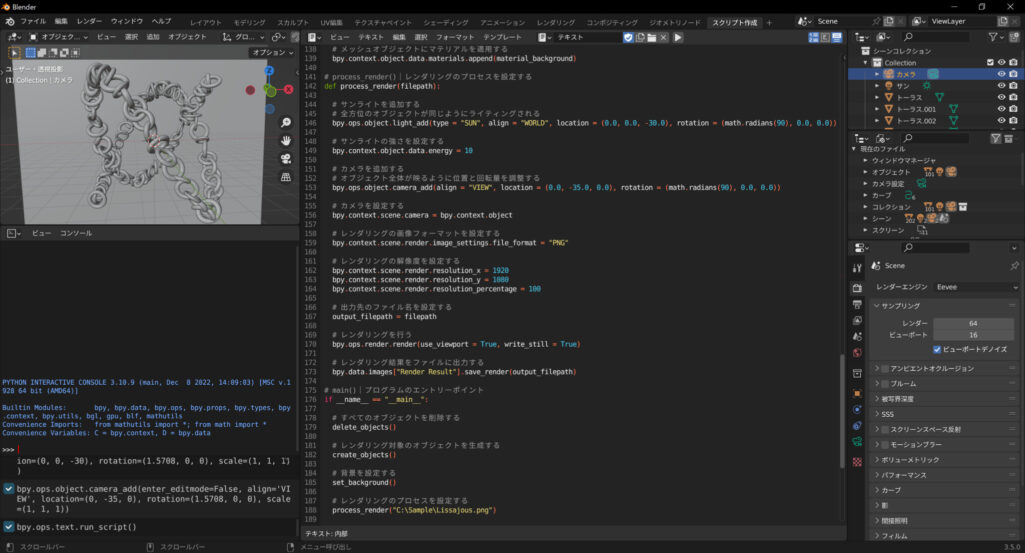The width and height of the screenshot is (1025, 553).
Task: Click the Blender logo menu icon
Action: point(10,22)
